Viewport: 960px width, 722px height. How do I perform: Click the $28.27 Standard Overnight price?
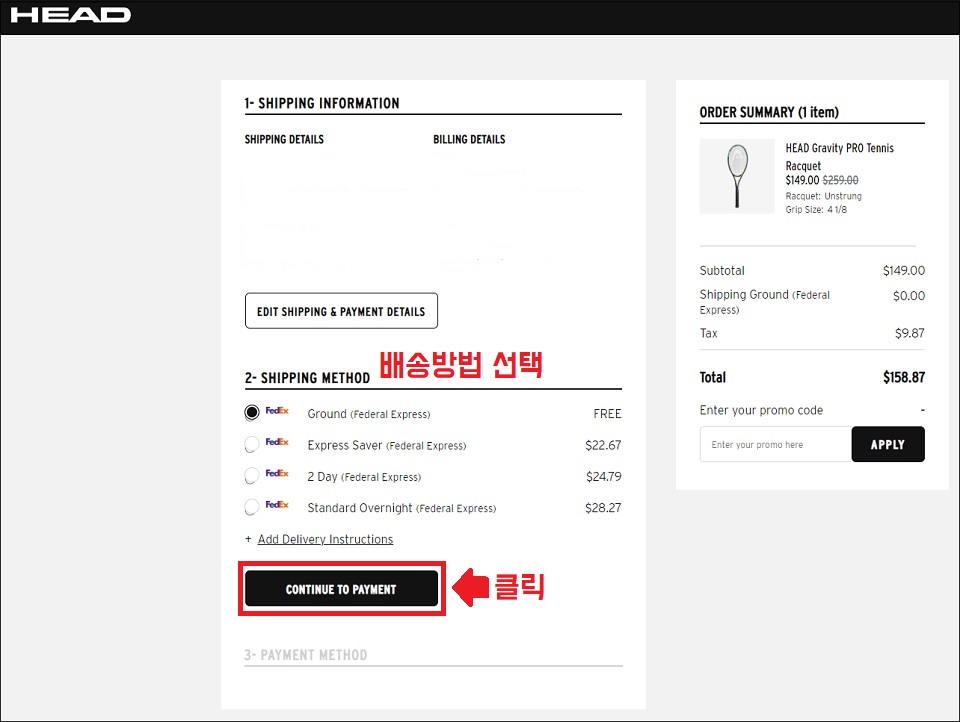(603, 508)
